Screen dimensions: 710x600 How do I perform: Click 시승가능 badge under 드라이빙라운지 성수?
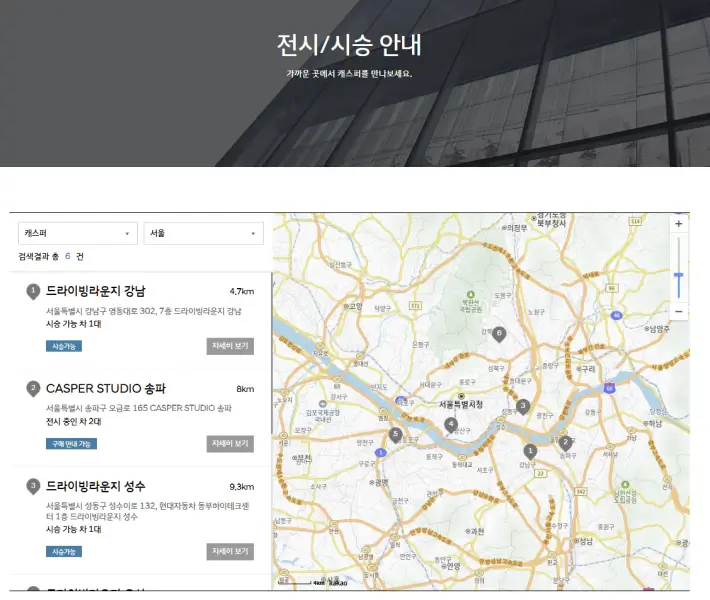click(64, 552)
